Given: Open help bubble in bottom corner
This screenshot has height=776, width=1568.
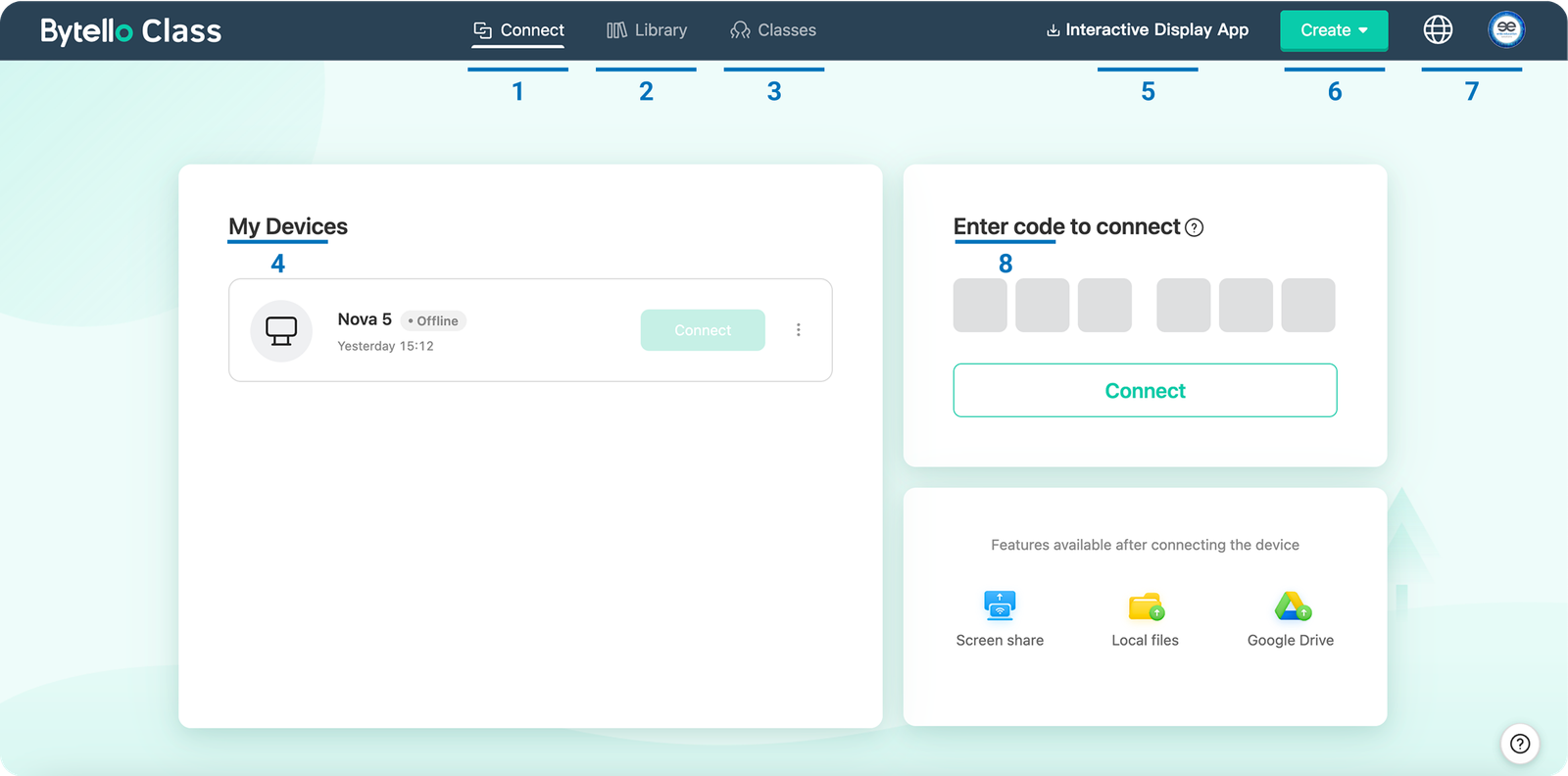Looking at the screenshot, I should (1520, 744).
